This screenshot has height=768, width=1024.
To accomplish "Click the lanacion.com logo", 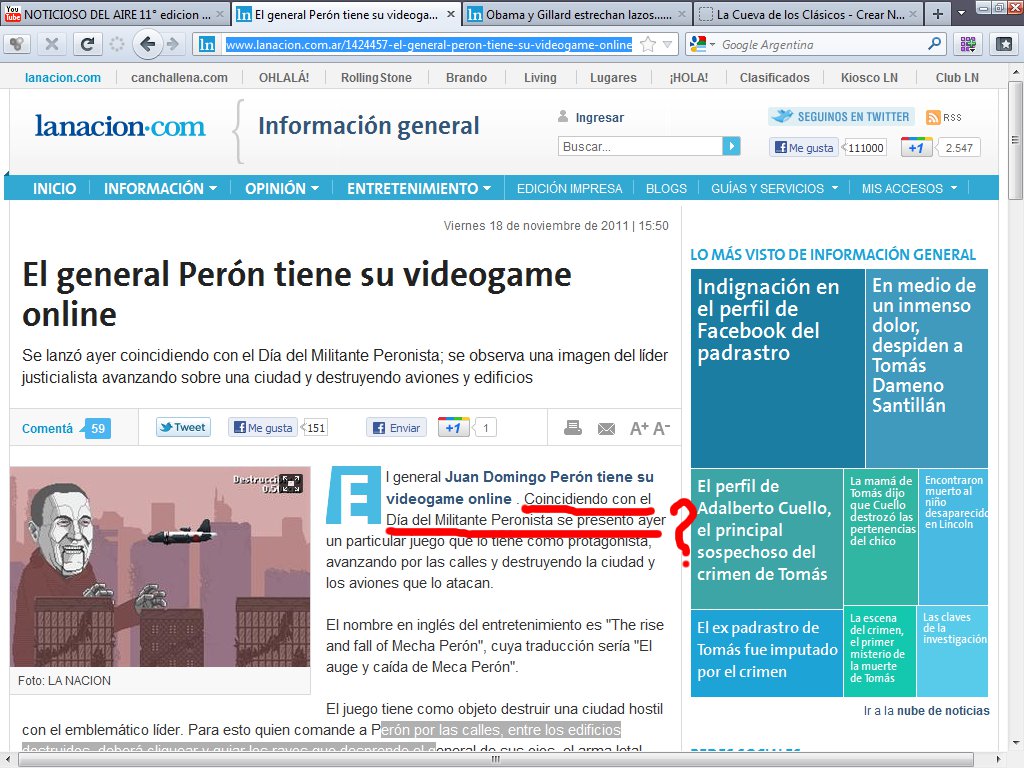I will 120,125.
